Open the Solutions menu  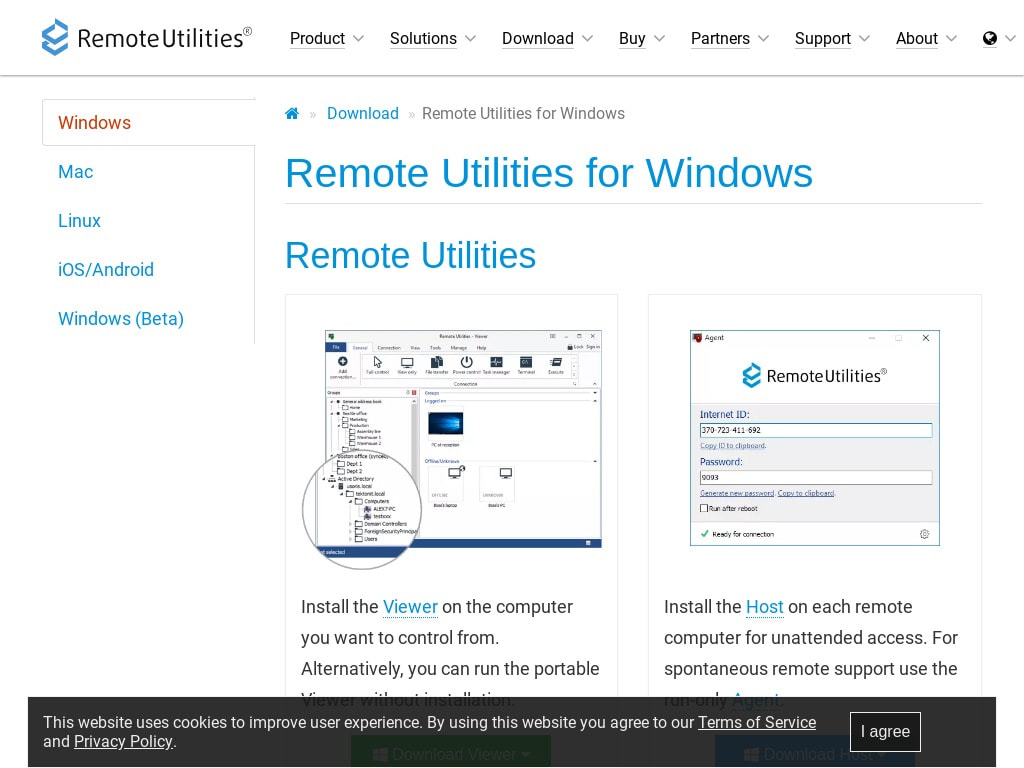tap(423, 38)
